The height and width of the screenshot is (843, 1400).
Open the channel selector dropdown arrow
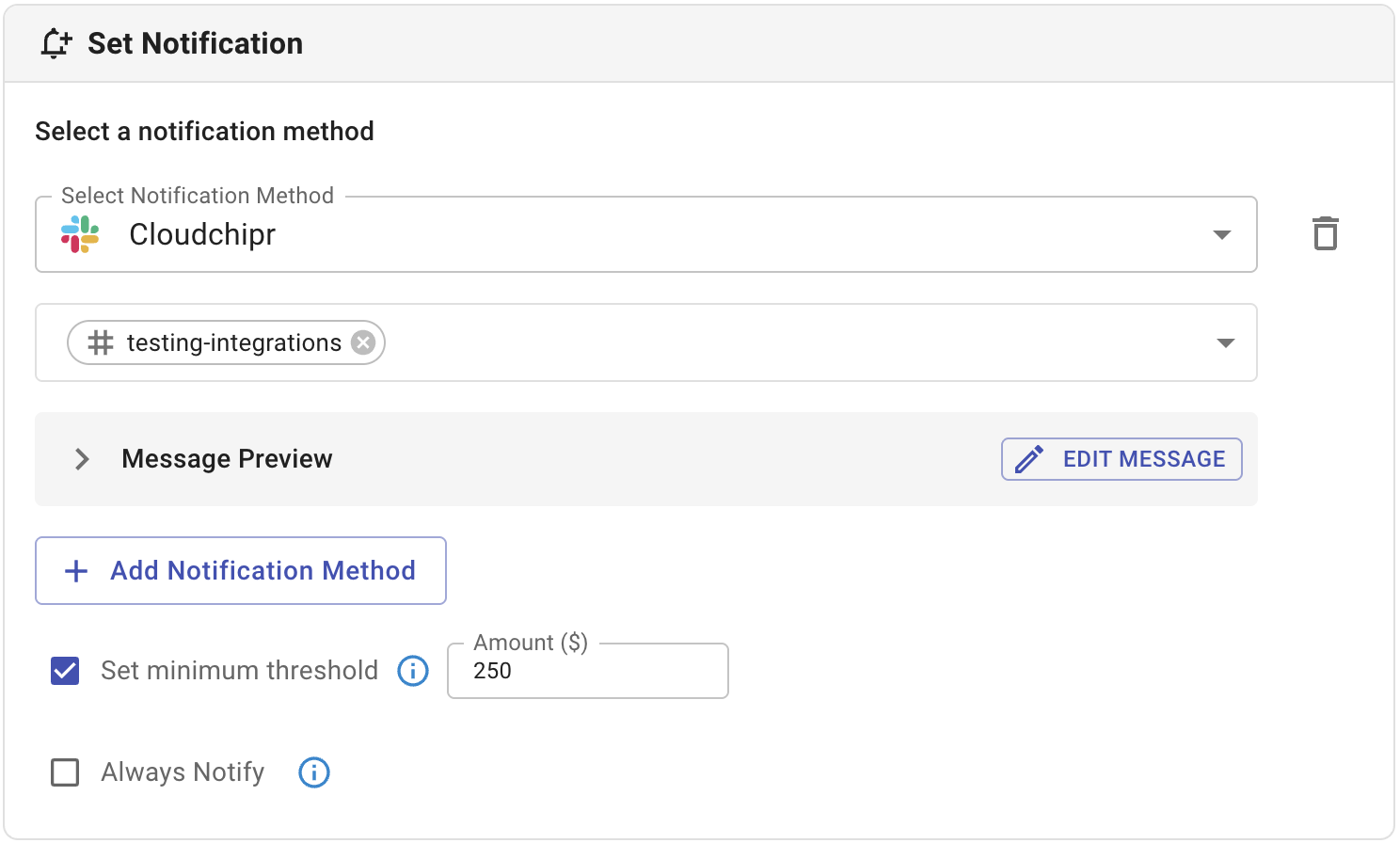coord(1225,342)
